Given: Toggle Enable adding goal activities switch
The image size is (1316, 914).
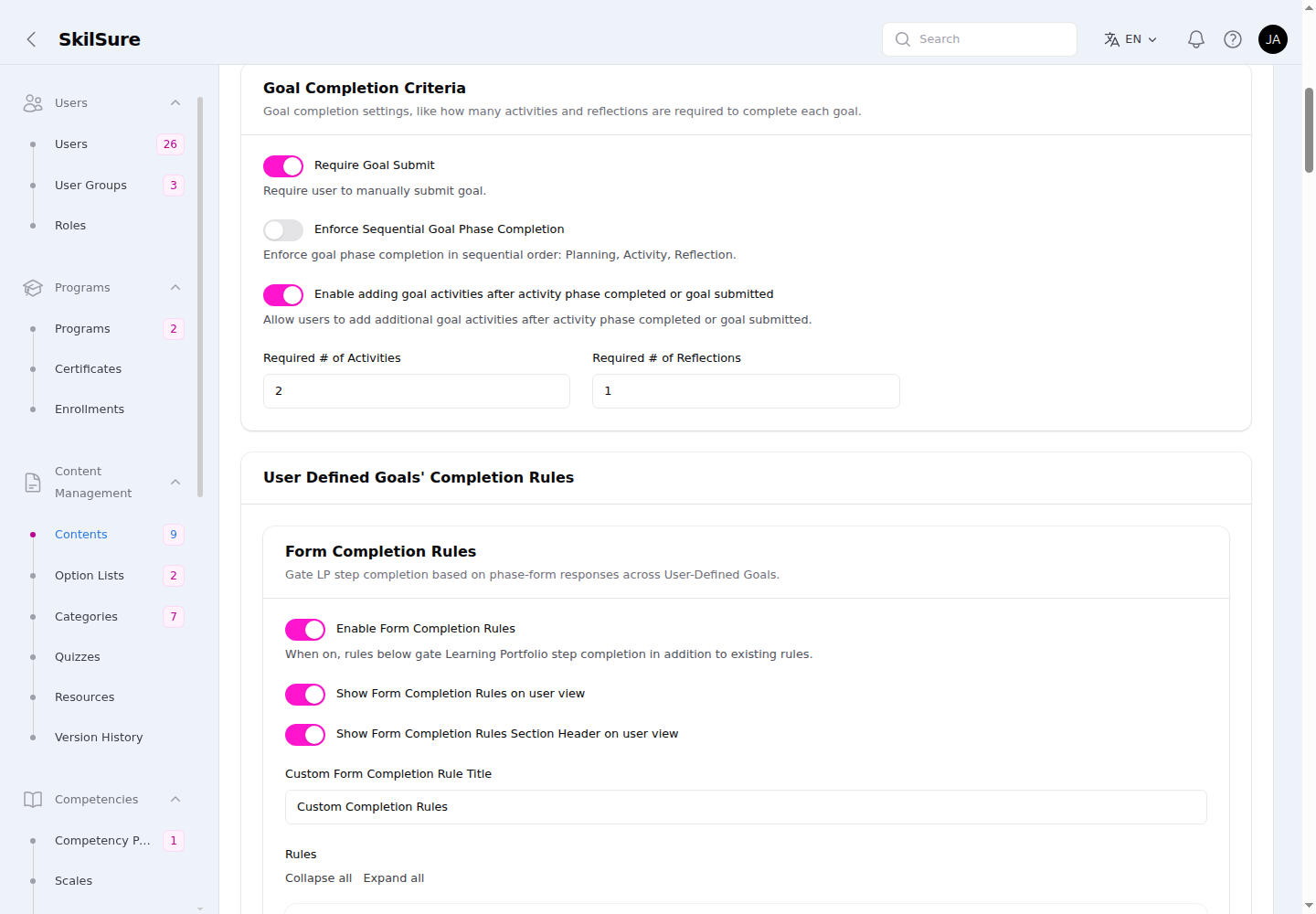Looking at the screenshot, I should pos(283,295).
